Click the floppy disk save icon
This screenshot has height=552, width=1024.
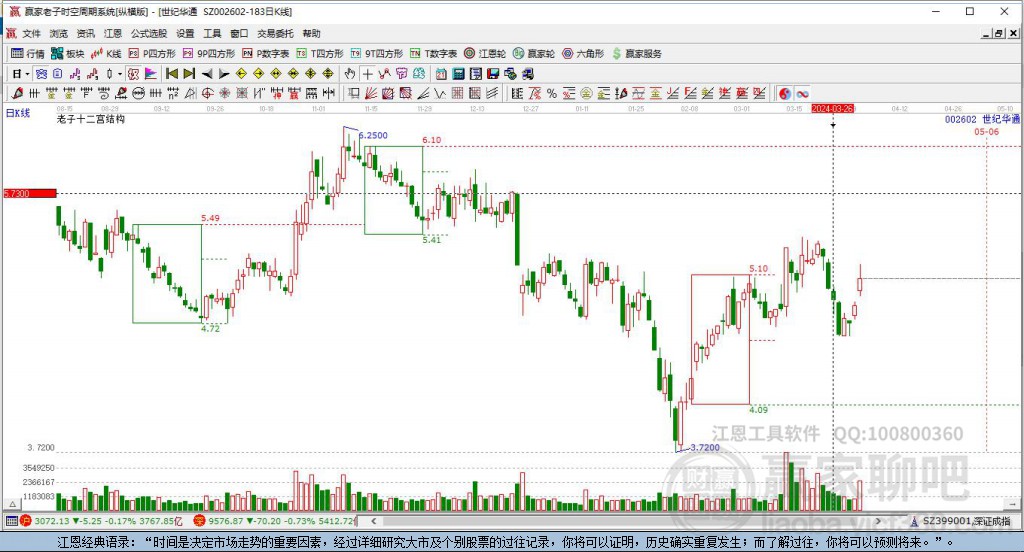point(493,74)
